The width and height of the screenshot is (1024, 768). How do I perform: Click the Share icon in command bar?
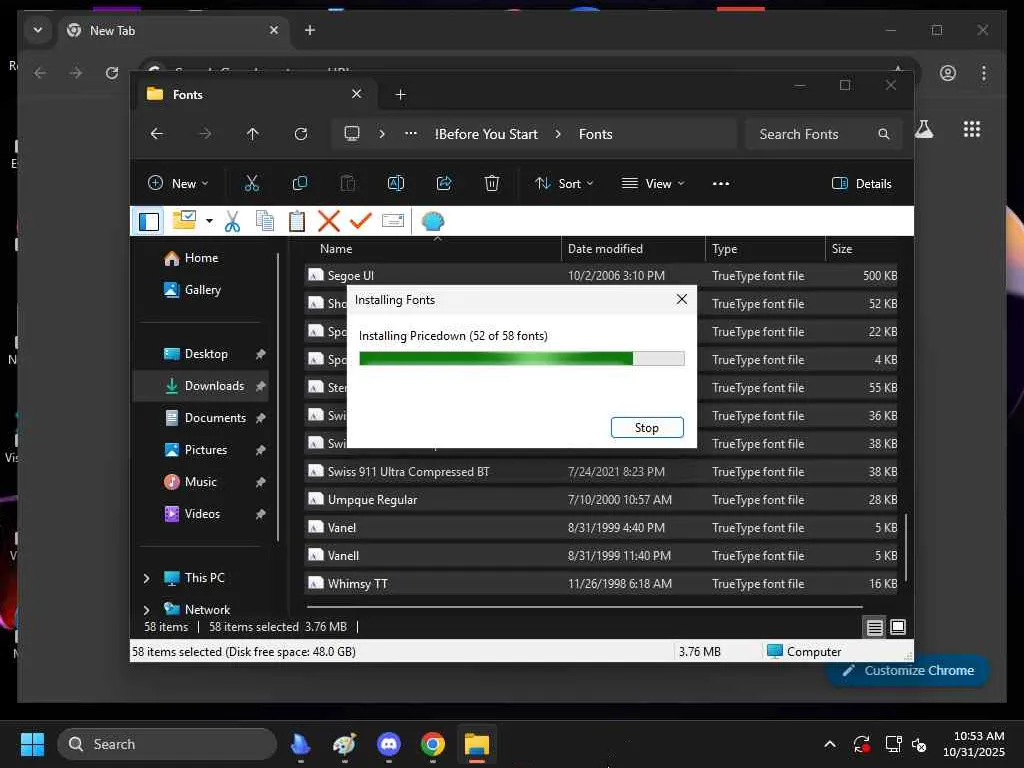[444, 183]
